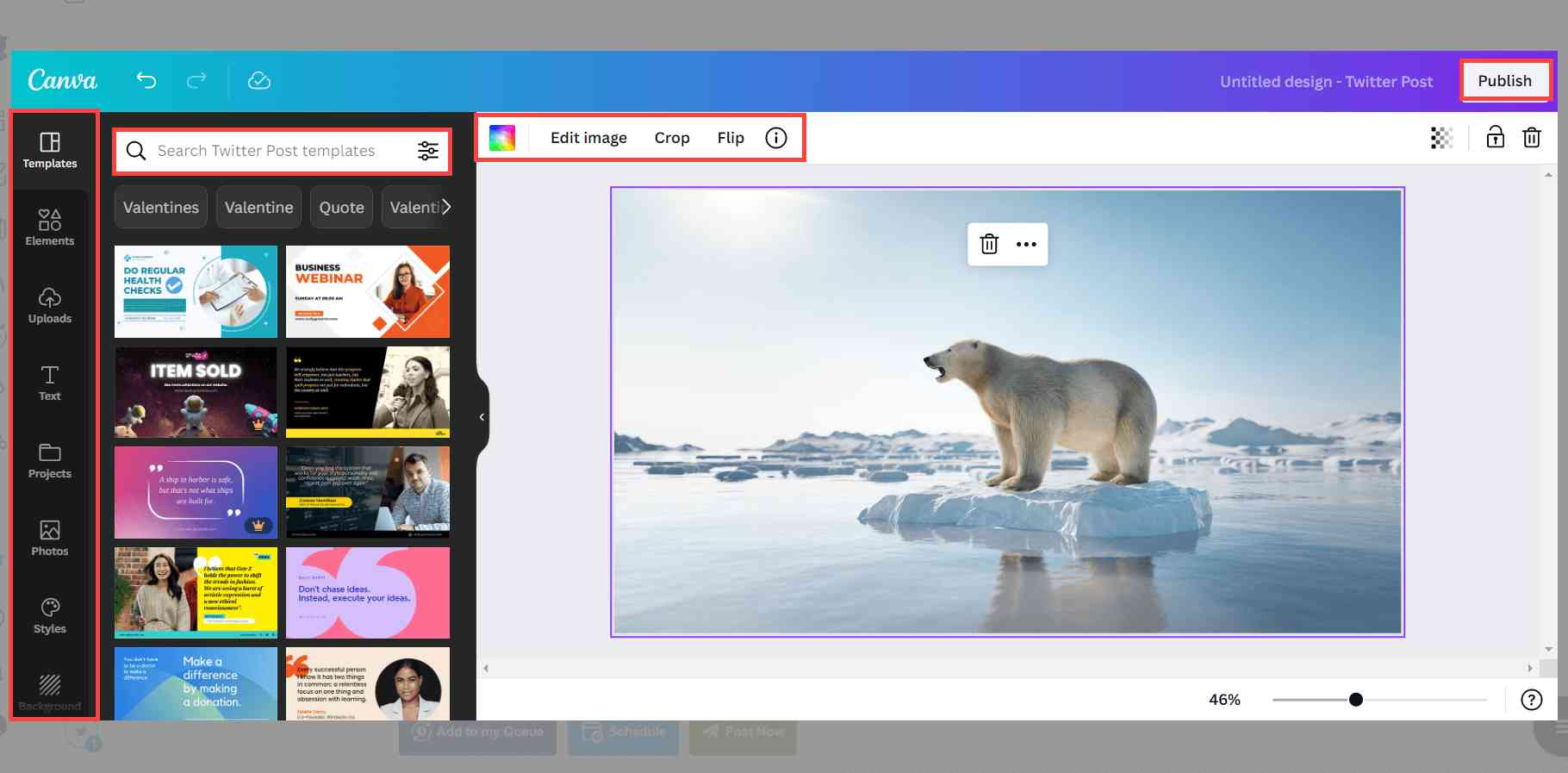1568x773 pixels.
Task: Choose the ship in harbor quote template
Action: [x=196, y=492]
